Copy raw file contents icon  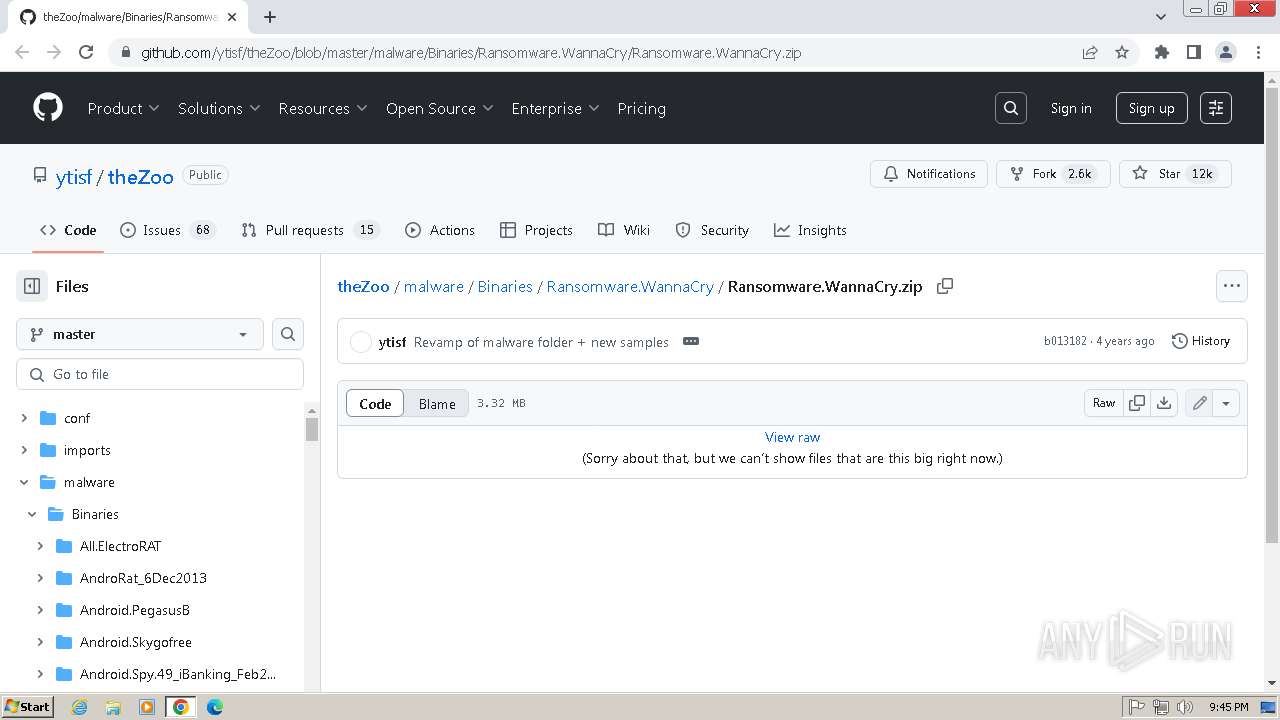pyautogui.click(x=1137, y=403)
